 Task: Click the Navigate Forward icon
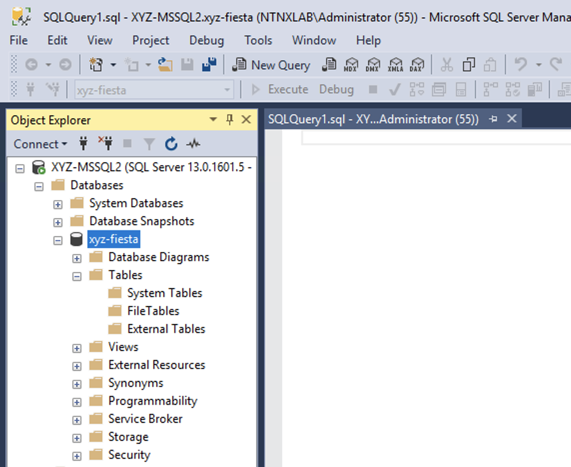pos(65,65)
